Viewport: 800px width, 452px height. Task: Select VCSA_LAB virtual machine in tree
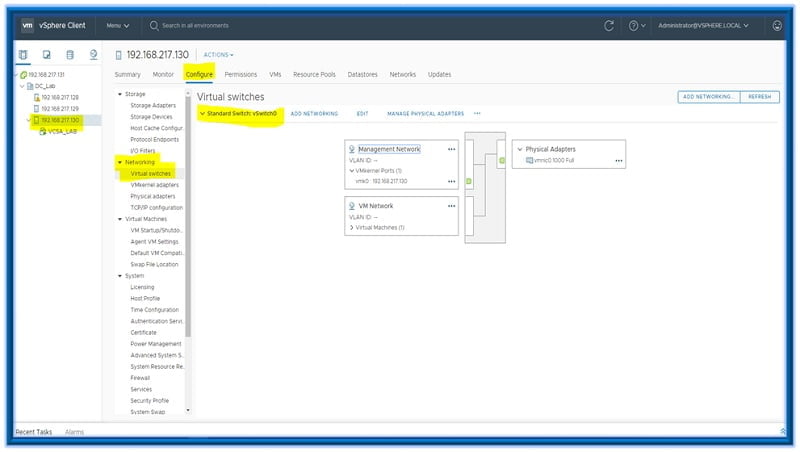[63, 131]
